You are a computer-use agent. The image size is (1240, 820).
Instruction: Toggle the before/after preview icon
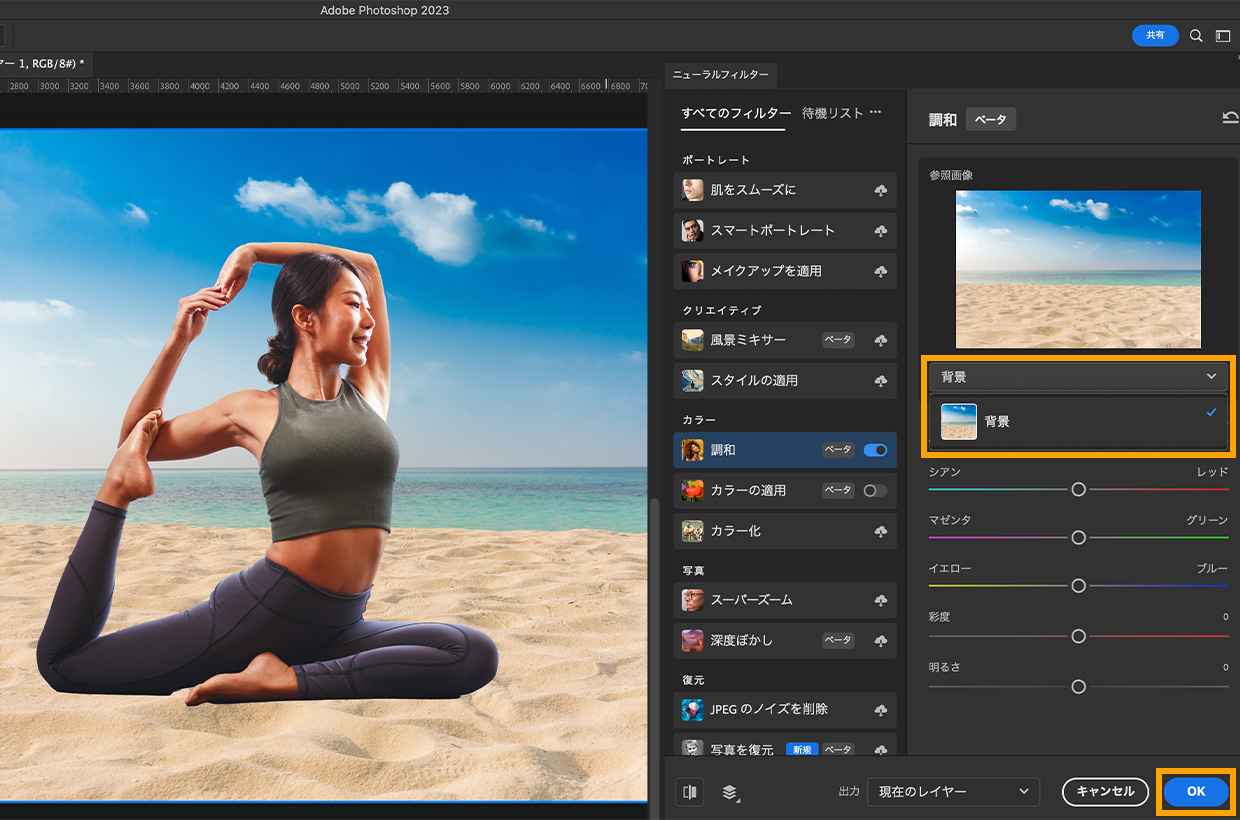pyautogui.click(x=689, y=792)
